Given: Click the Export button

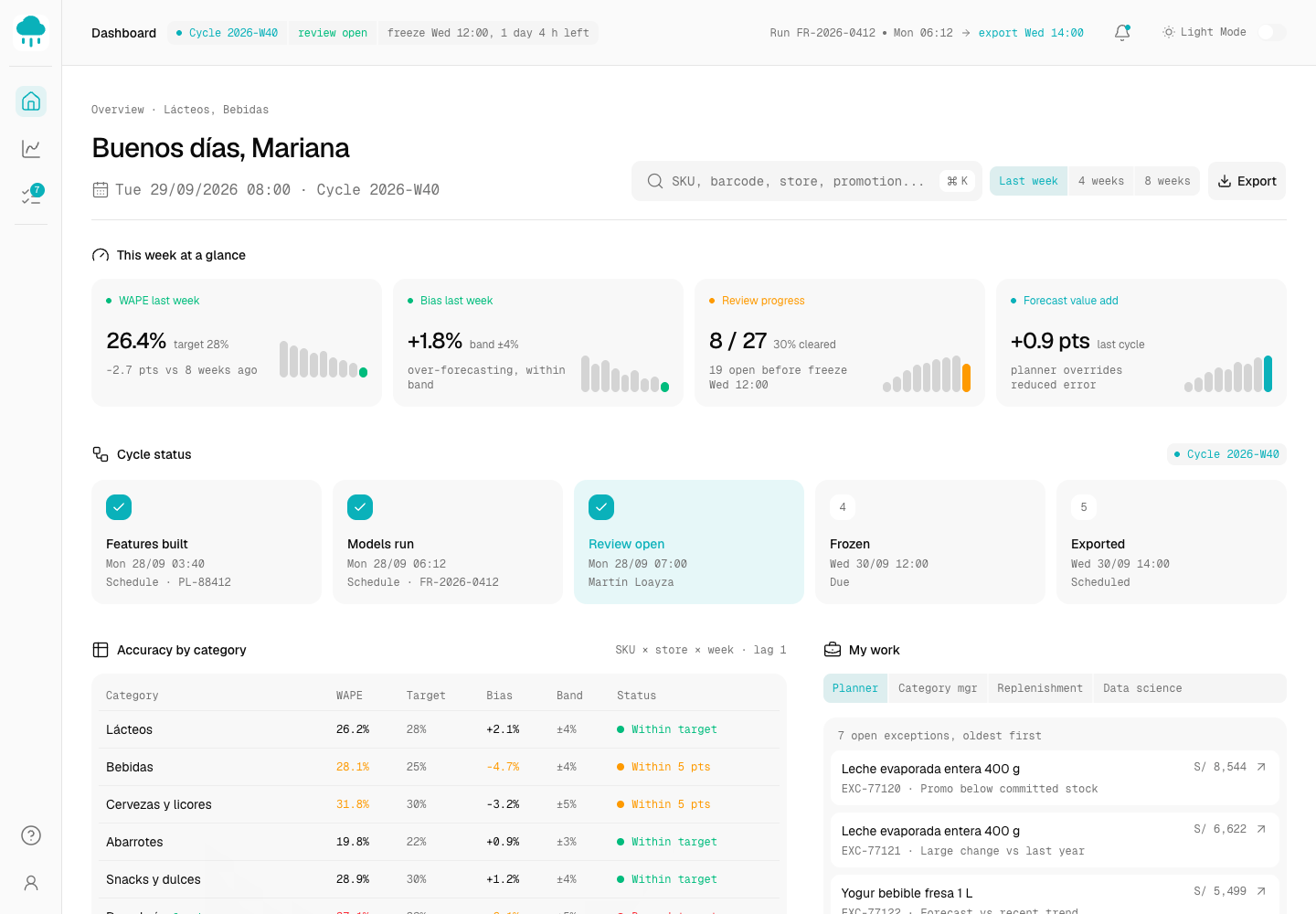Looking at the screenshot, I should [x=1247, y=181].
